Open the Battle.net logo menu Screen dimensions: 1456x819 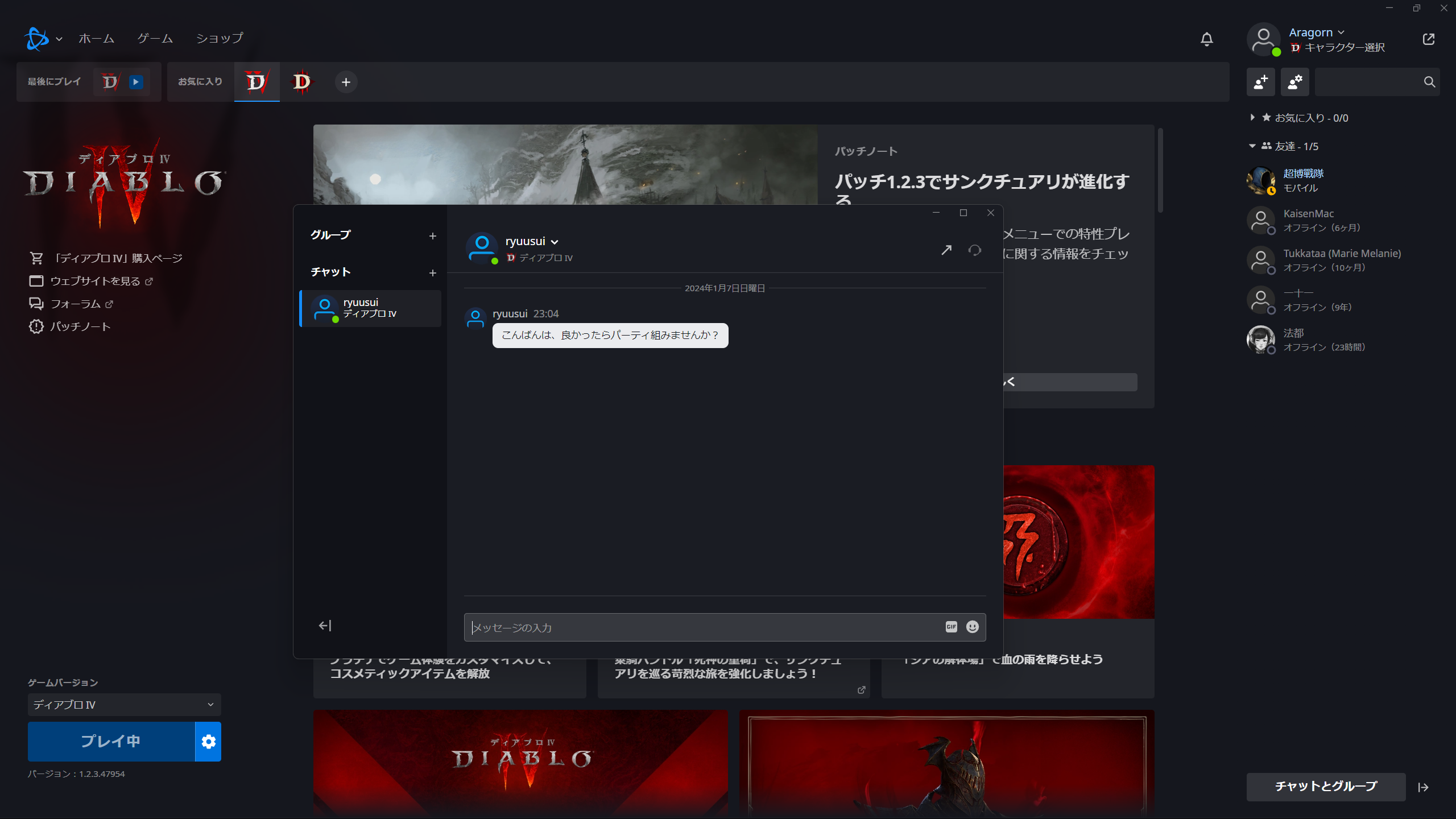43,39
